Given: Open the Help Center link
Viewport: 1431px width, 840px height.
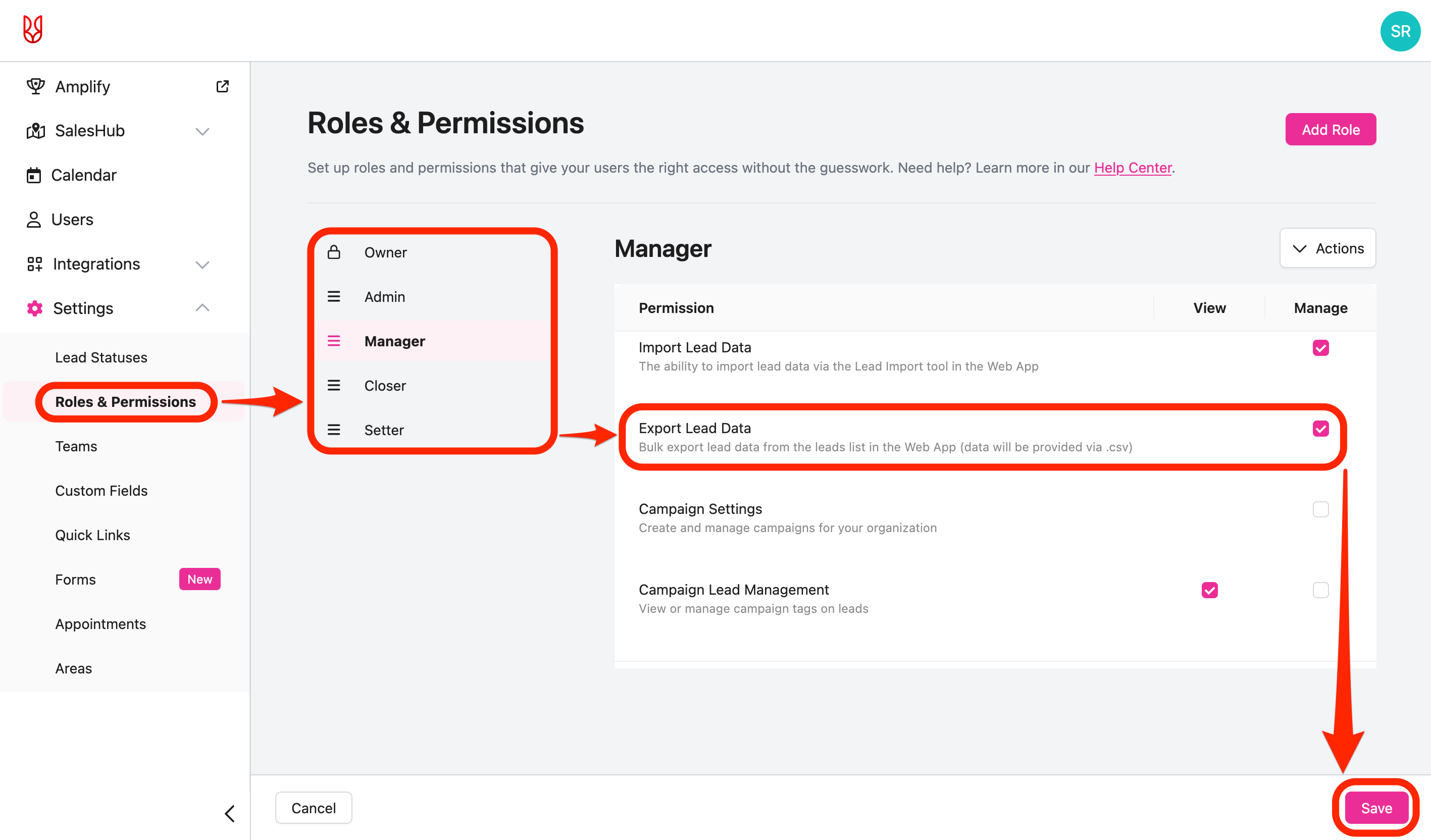Looking at the screenshot, I should pos(1132,168).
